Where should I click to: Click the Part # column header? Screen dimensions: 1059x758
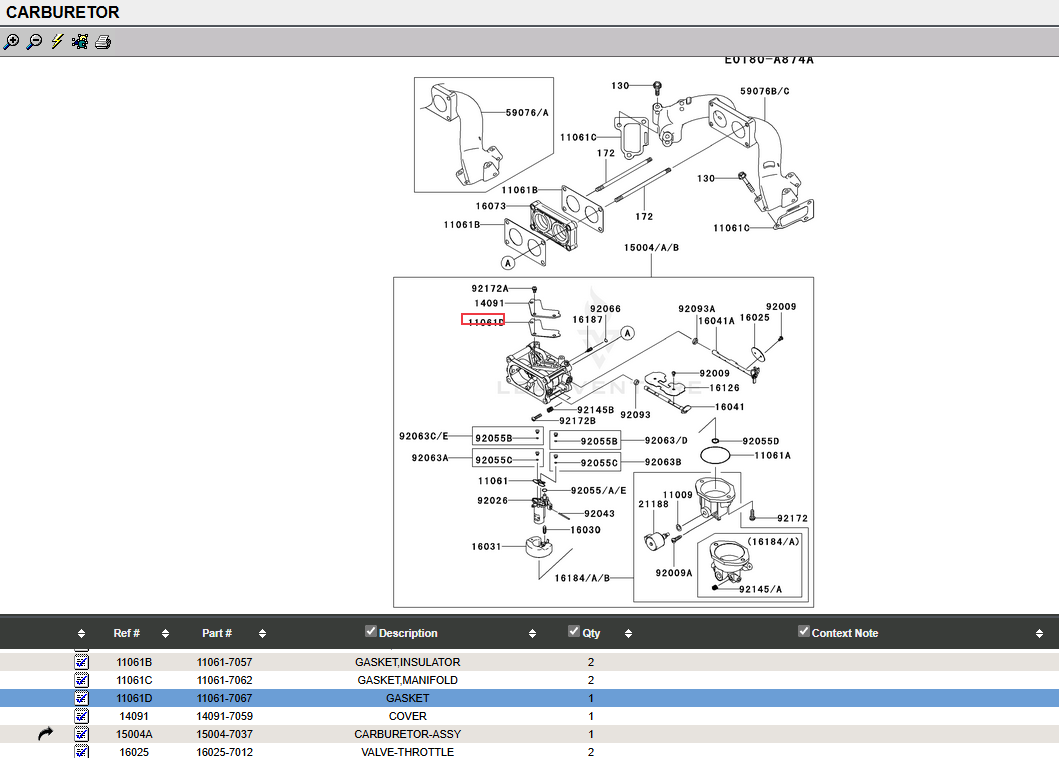click(217, 633)
